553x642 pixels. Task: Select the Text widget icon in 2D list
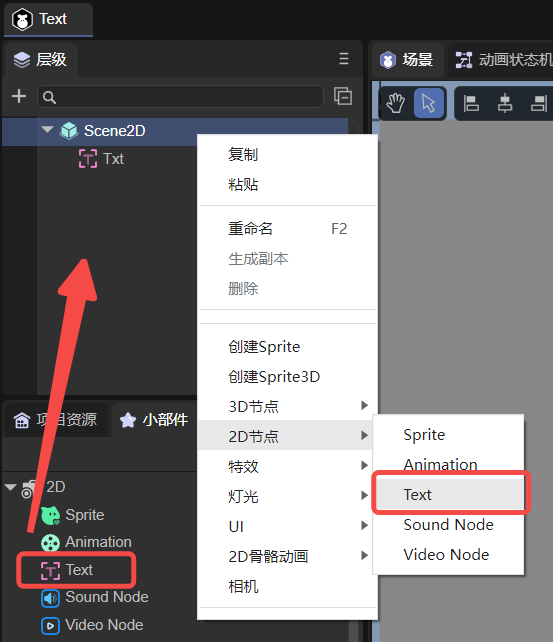50,570
